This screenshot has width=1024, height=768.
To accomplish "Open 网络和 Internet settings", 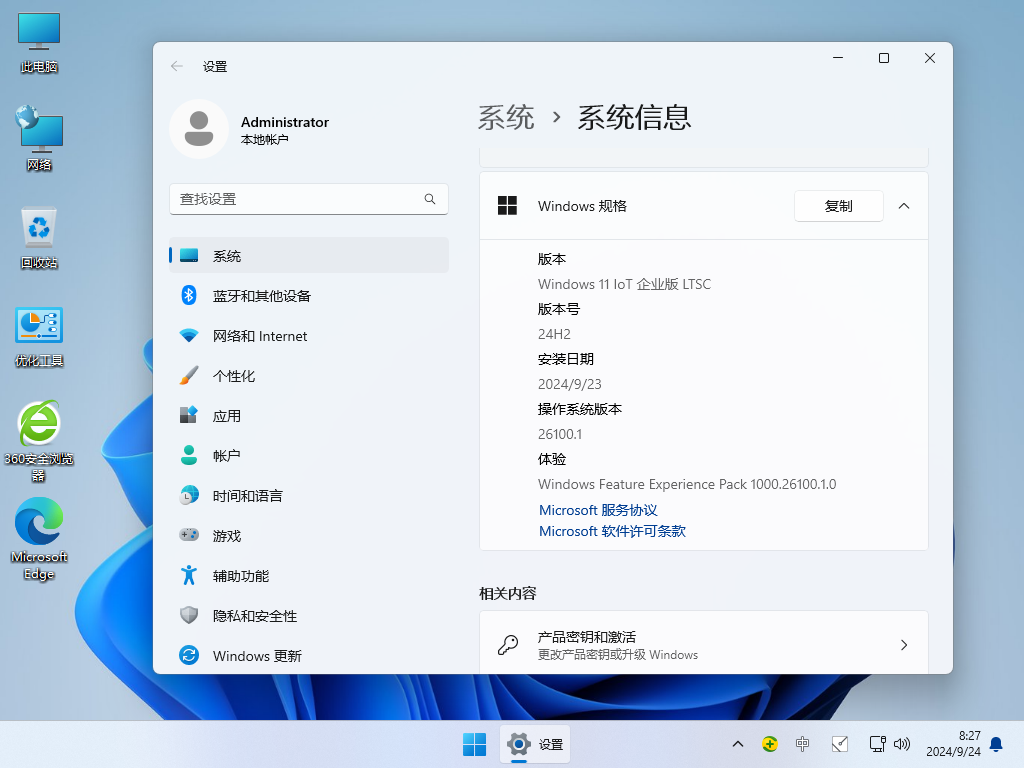I will 309,336.
